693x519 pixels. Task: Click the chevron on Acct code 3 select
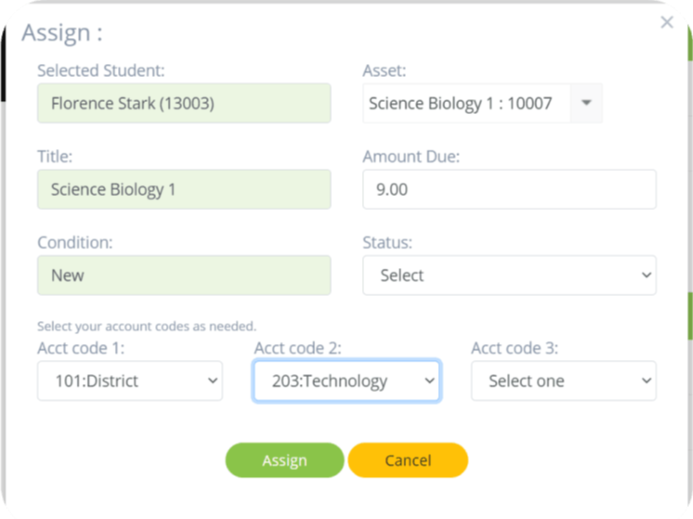point(646,381)
